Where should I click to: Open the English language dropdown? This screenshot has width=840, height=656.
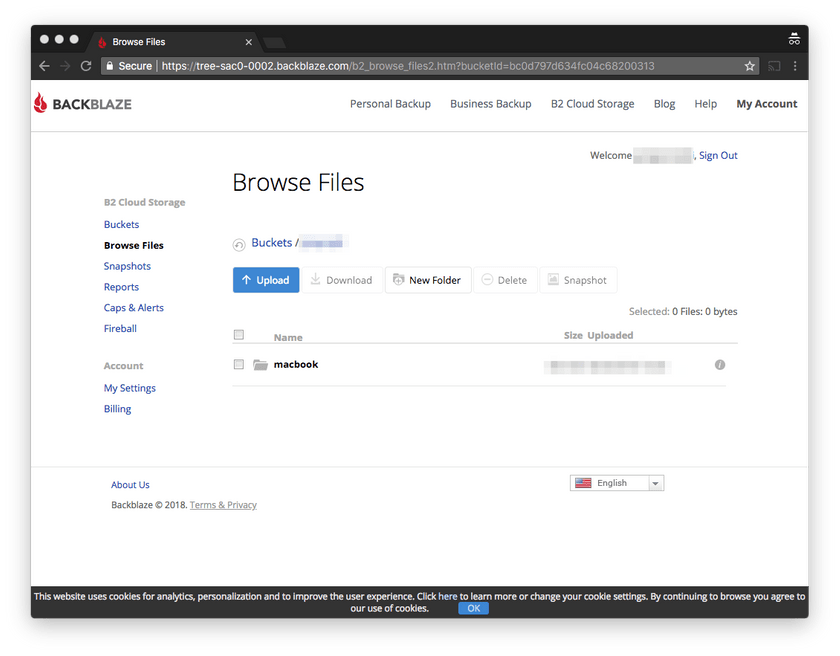click(x=617, y=483)
